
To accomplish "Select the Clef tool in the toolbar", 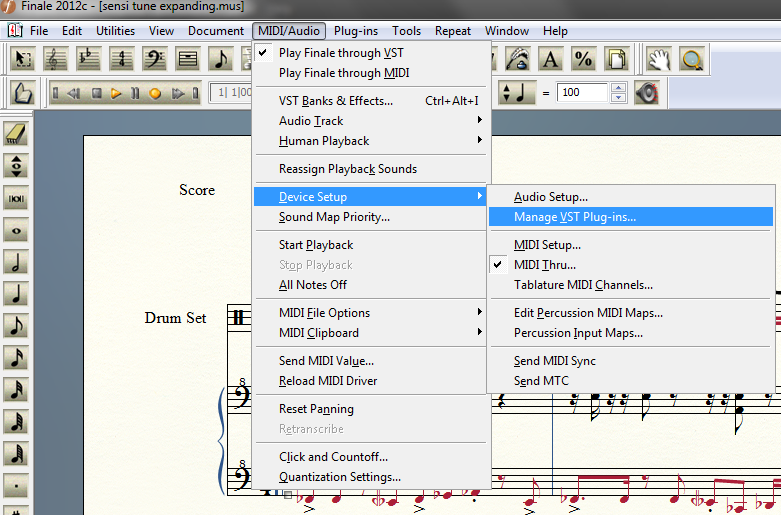I will (55, 60).
